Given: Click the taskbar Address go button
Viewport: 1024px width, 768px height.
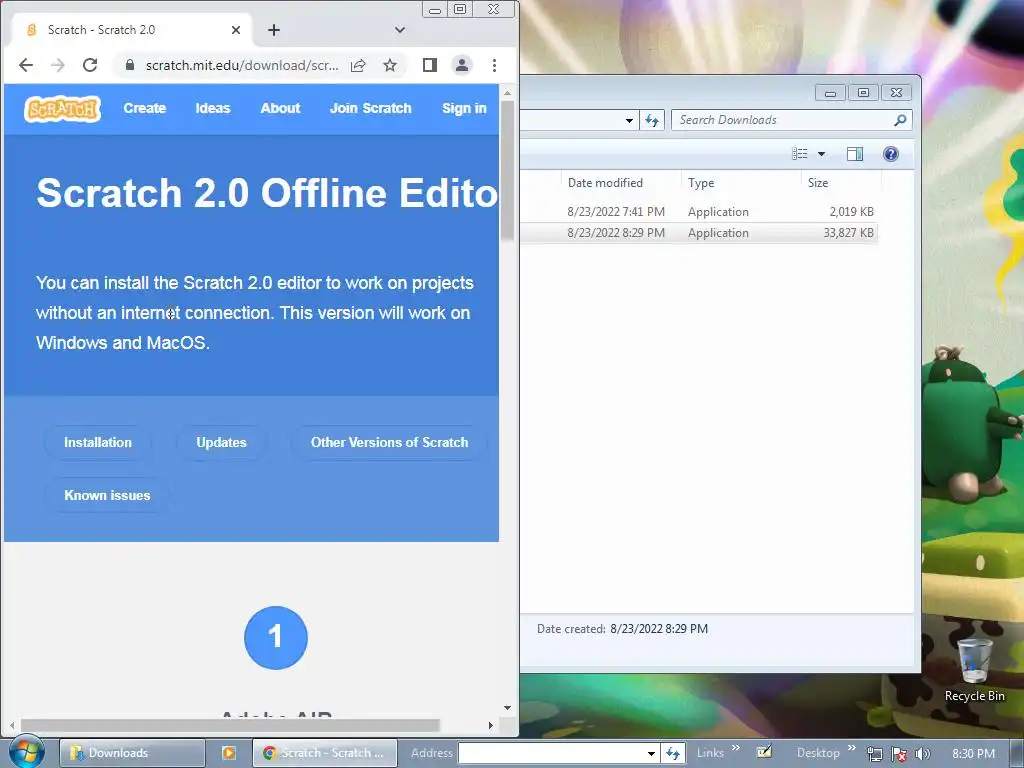Looking at the screenshot, I should click(673, 754).
